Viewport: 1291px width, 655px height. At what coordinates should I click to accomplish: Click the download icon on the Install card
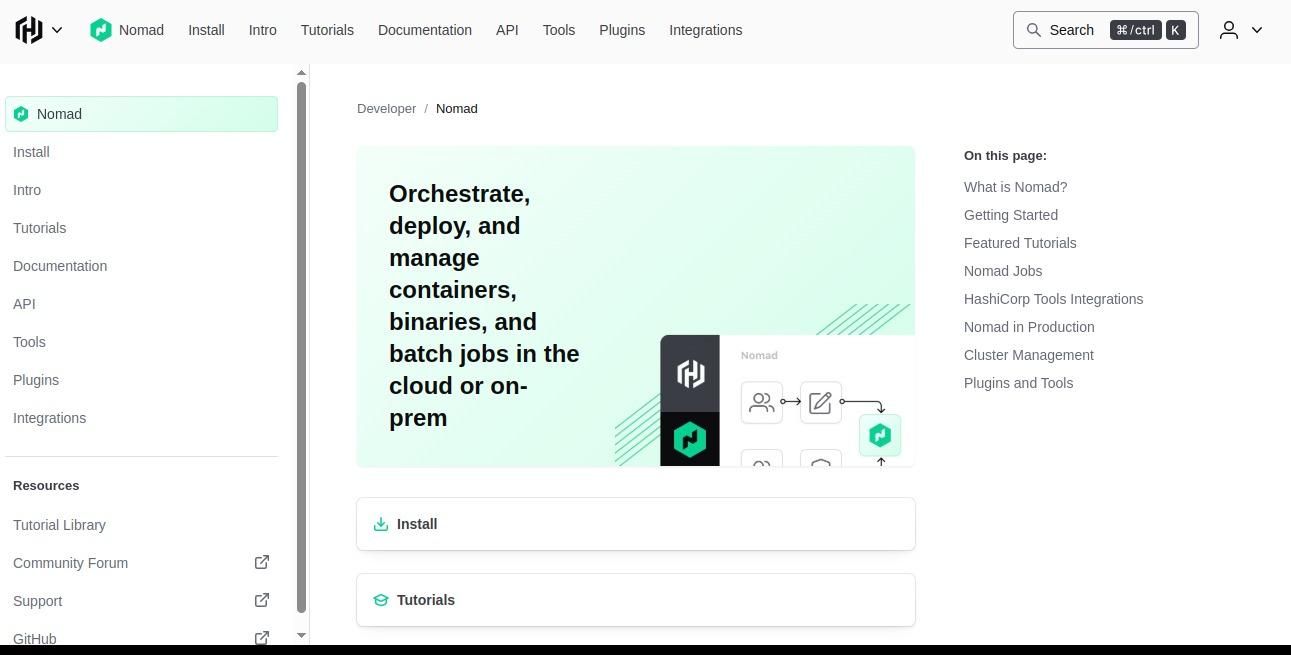[x=381, y=524]
